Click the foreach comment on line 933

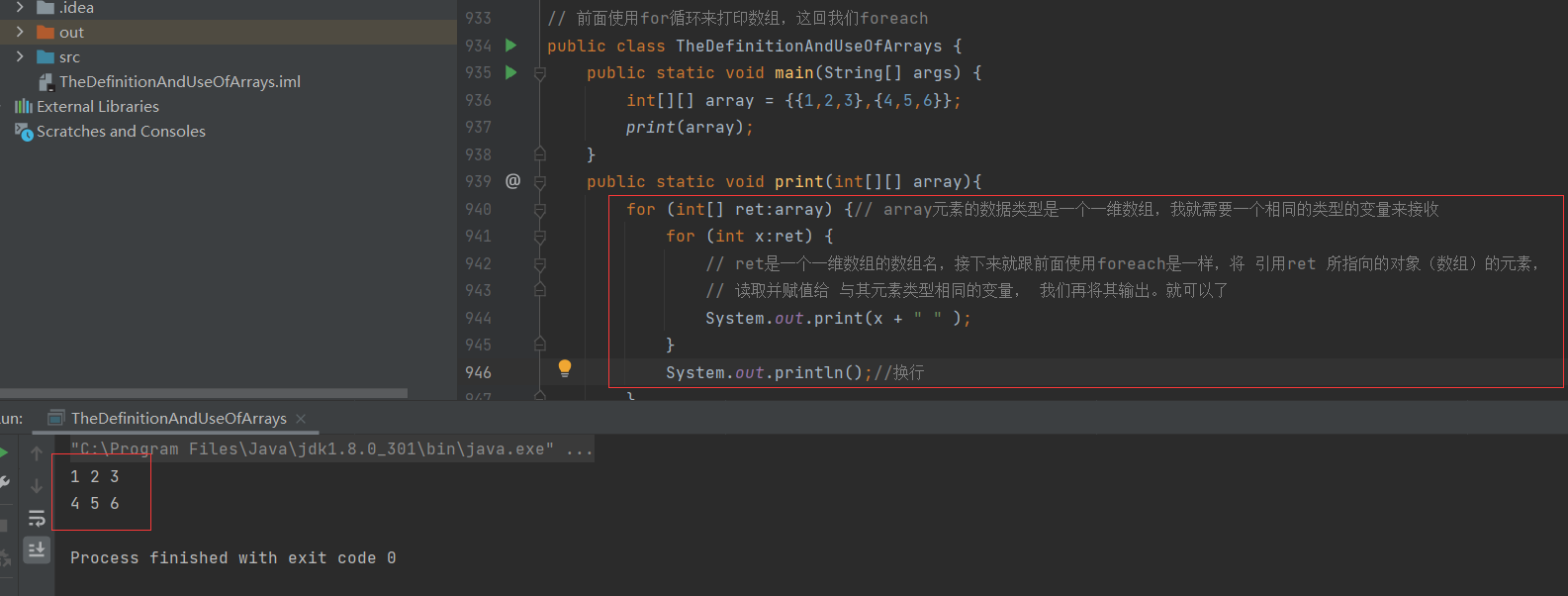[x=738, y=19]
